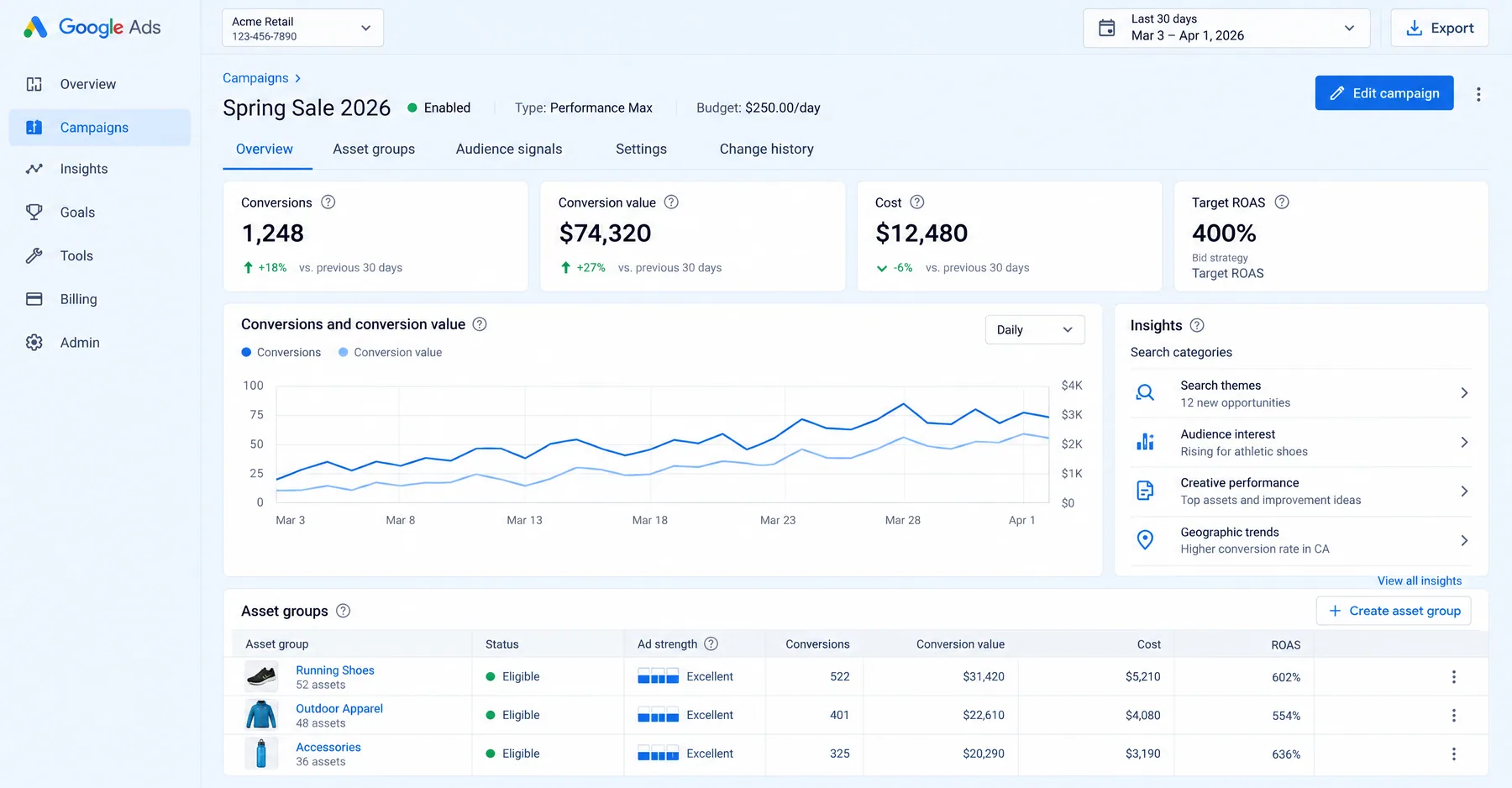Open the Change history tab
1512x788 pixels.
click(x=767, y=150)
